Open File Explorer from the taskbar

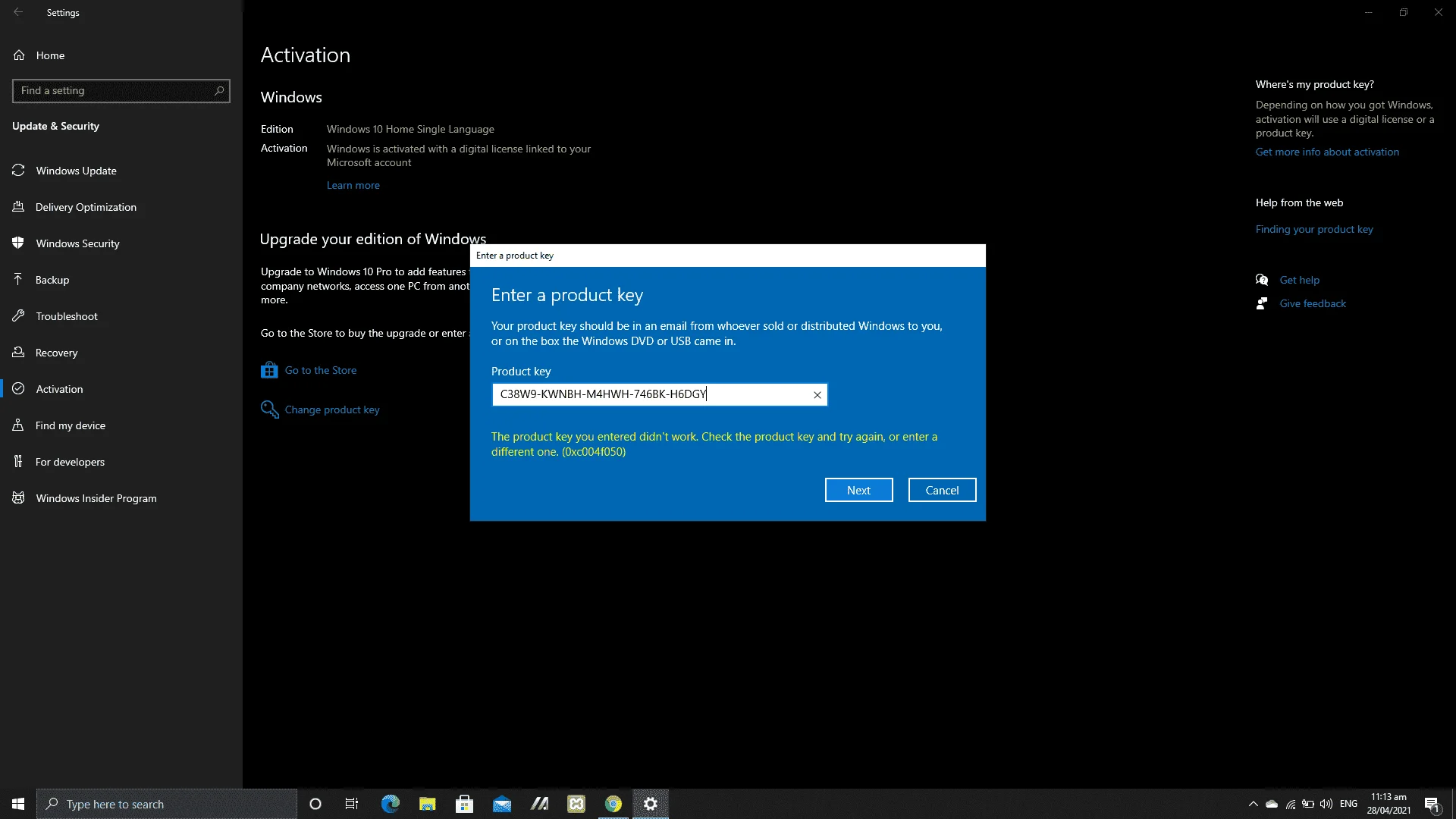pos(428,804)
